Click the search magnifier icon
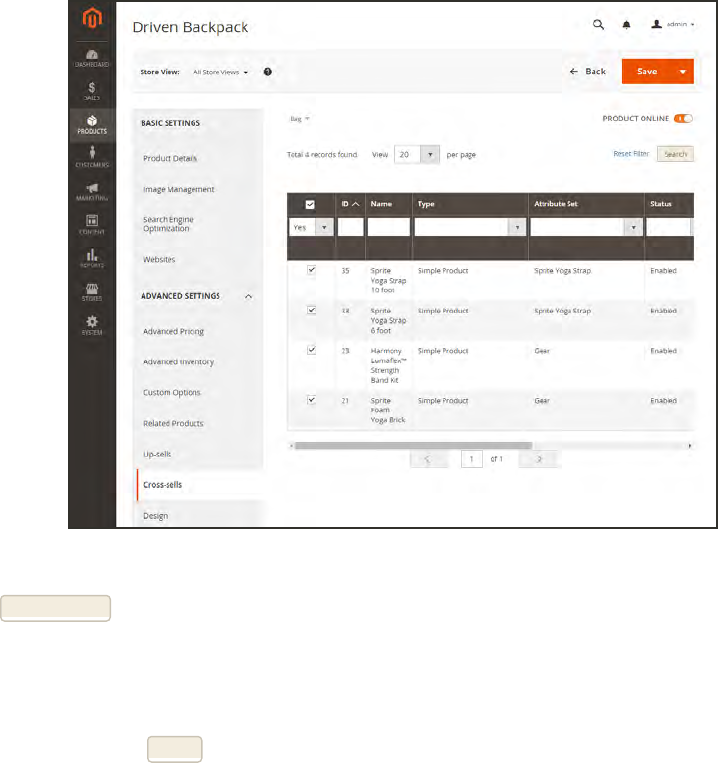 pos(598,24)
